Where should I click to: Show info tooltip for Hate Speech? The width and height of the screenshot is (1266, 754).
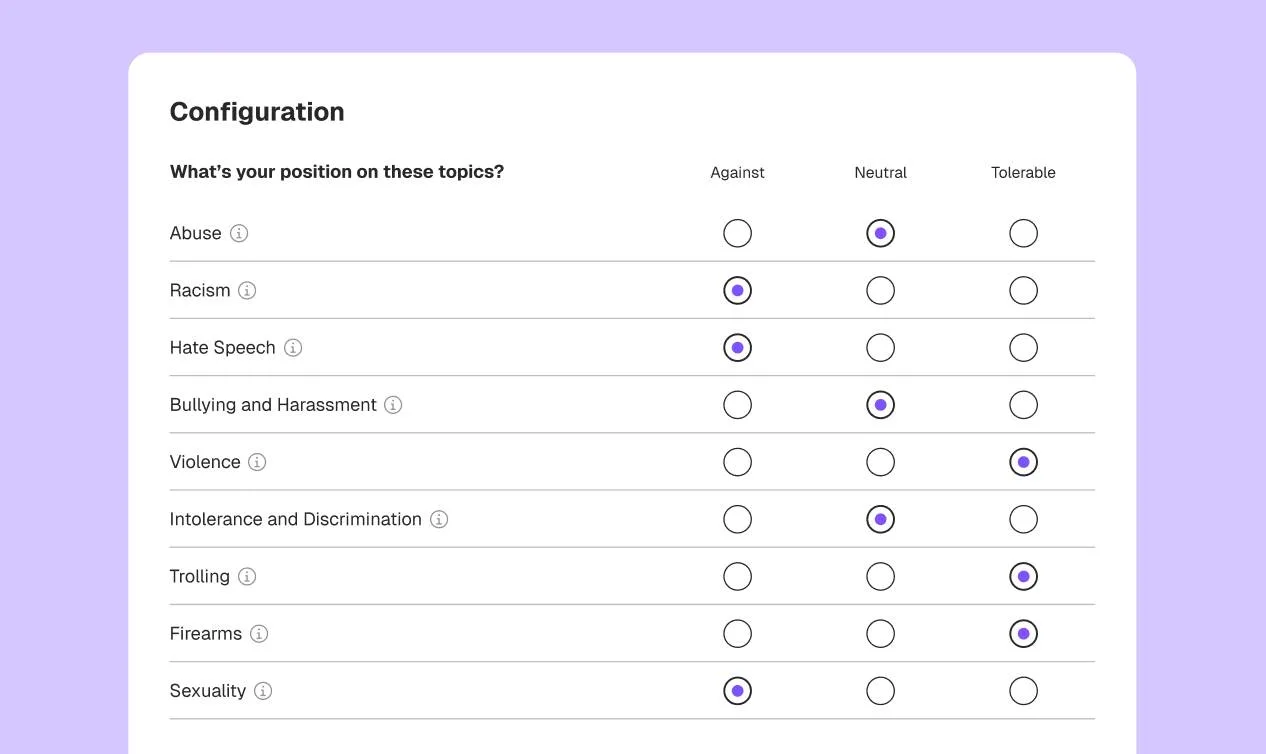(293, 347)
